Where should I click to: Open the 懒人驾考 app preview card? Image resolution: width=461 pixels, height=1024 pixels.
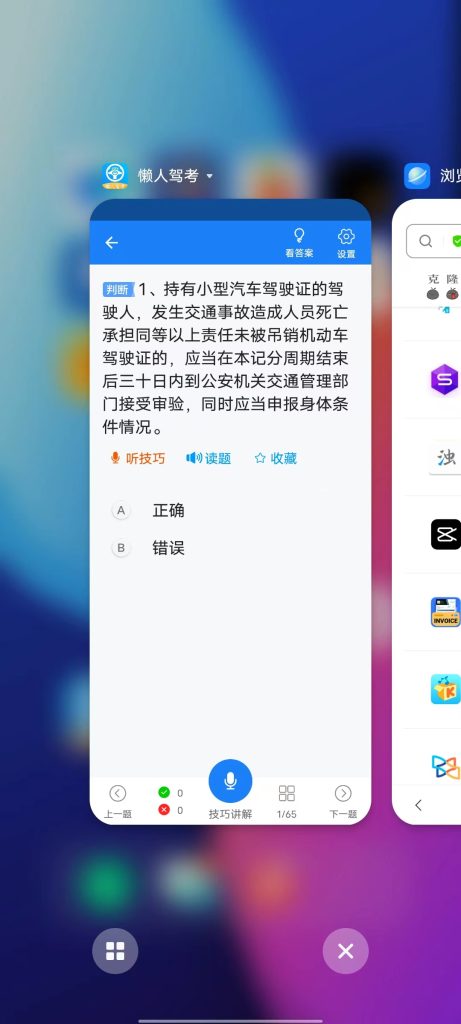[230, 511]
